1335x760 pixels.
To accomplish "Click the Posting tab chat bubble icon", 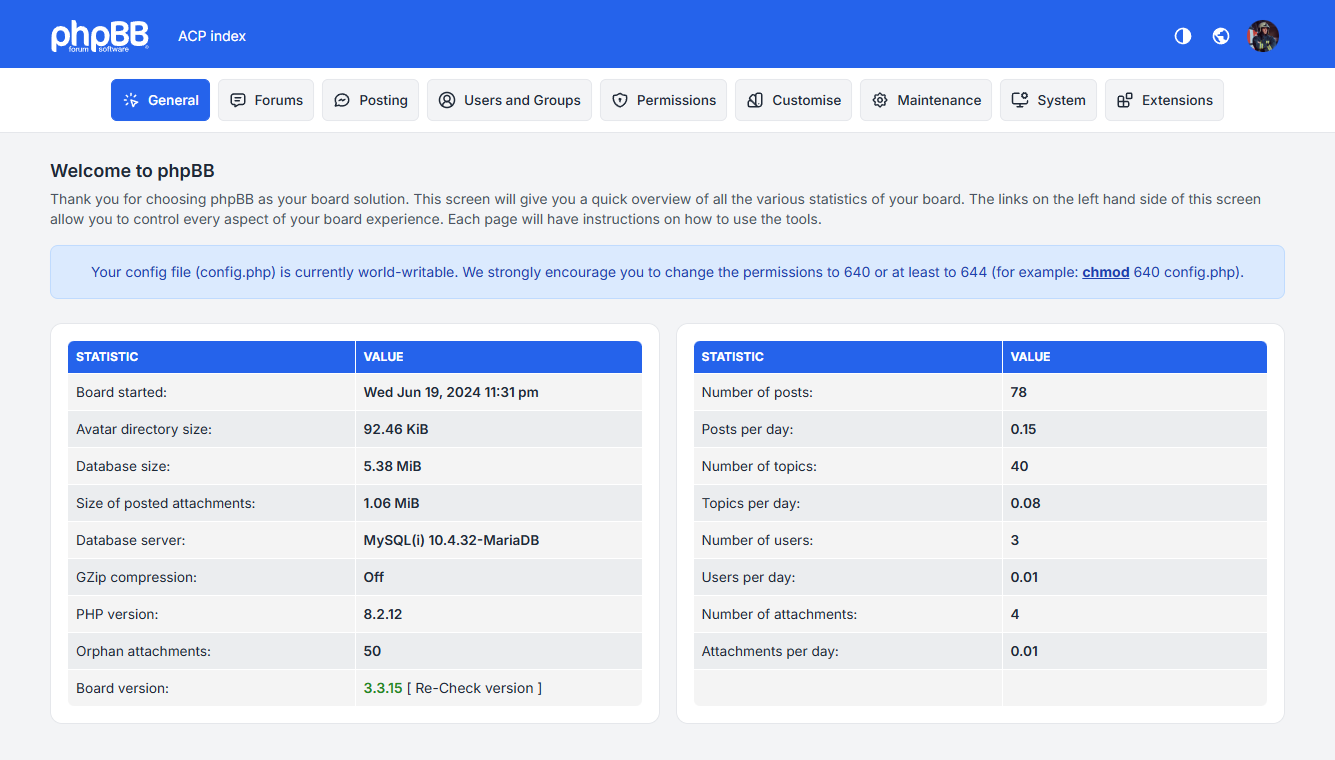I will pos(342,100).
